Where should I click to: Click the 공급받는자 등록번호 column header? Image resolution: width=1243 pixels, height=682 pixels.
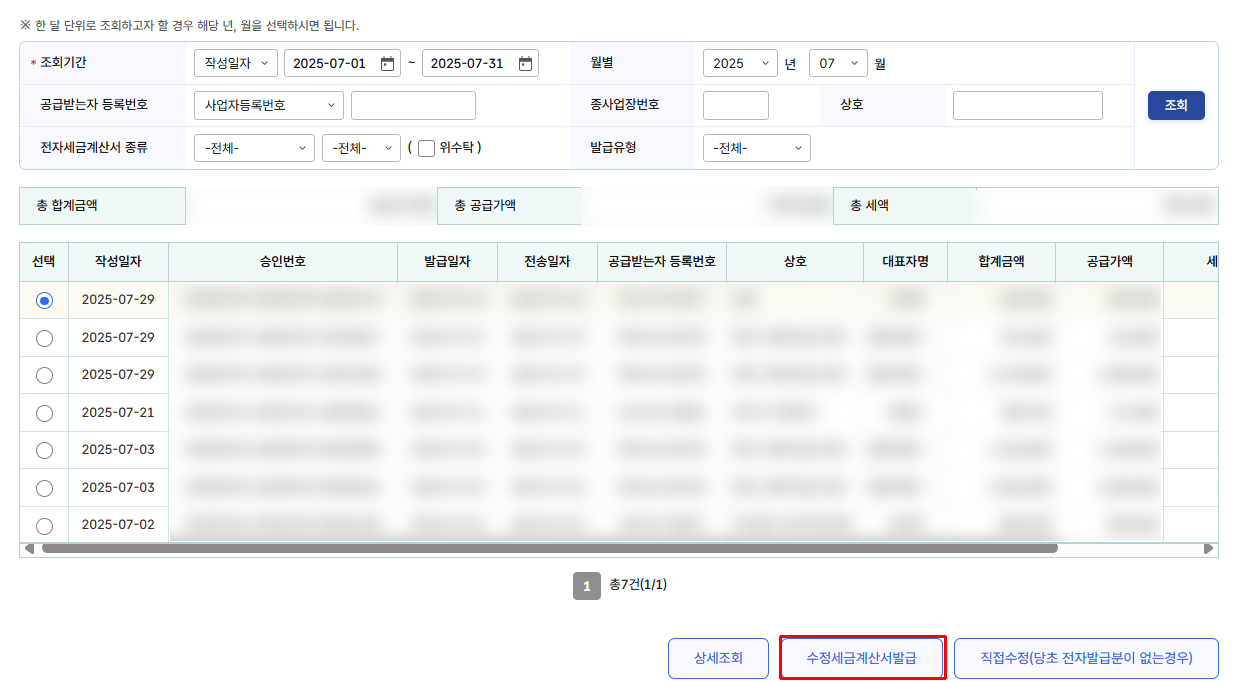click(662, 262)
